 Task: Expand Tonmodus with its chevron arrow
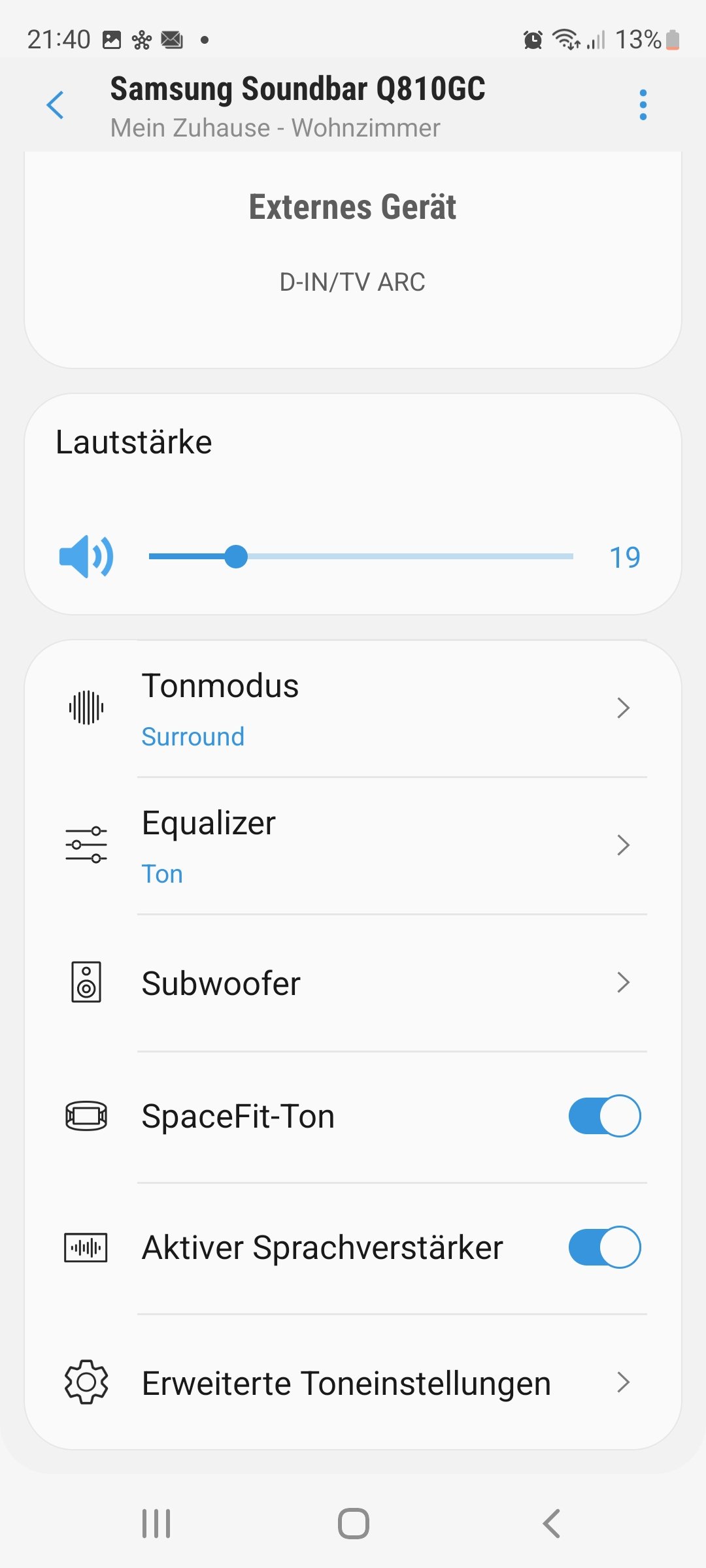(x=623, y=708)
